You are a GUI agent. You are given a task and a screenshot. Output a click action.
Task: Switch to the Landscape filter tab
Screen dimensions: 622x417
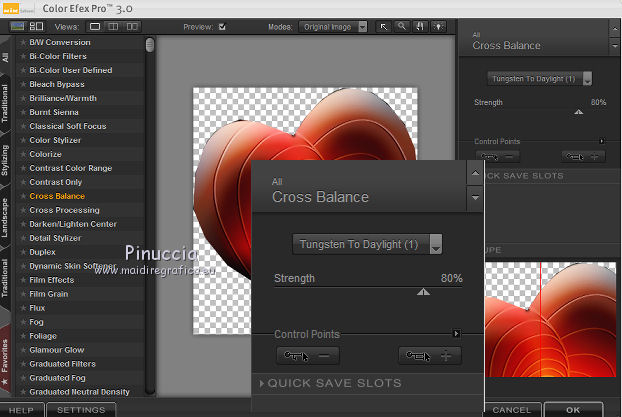[6, 217]
